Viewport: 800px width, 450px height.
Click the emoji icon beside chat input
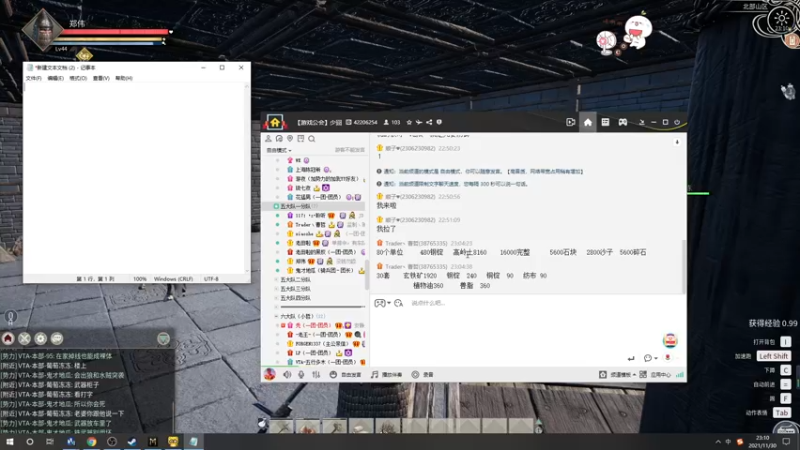398,303
